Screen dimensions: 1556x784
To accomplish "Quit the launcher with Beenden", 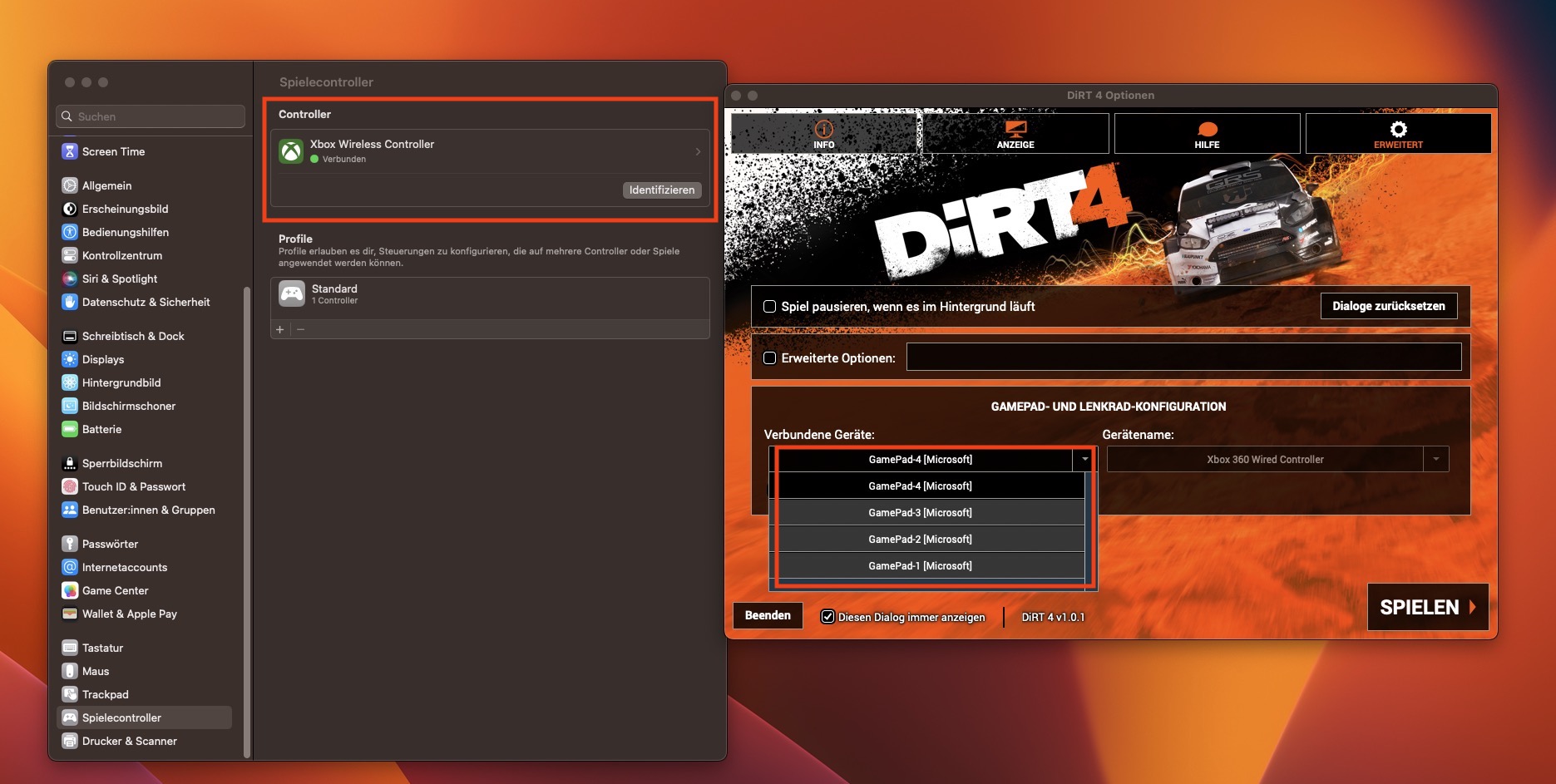I will (768, 615).
